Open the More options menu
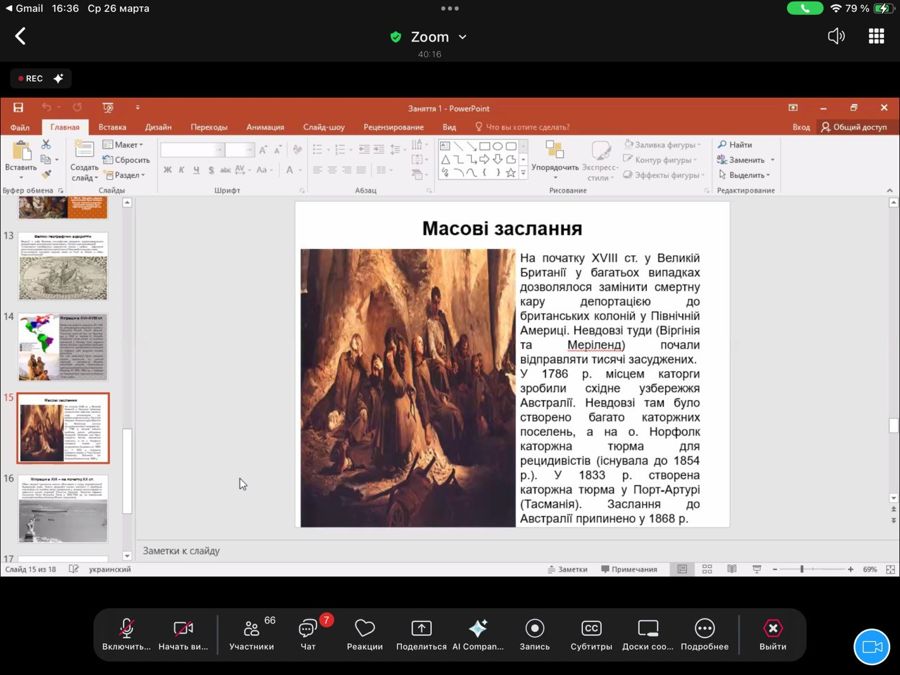 pyautogui.click(x=704, y=634)
